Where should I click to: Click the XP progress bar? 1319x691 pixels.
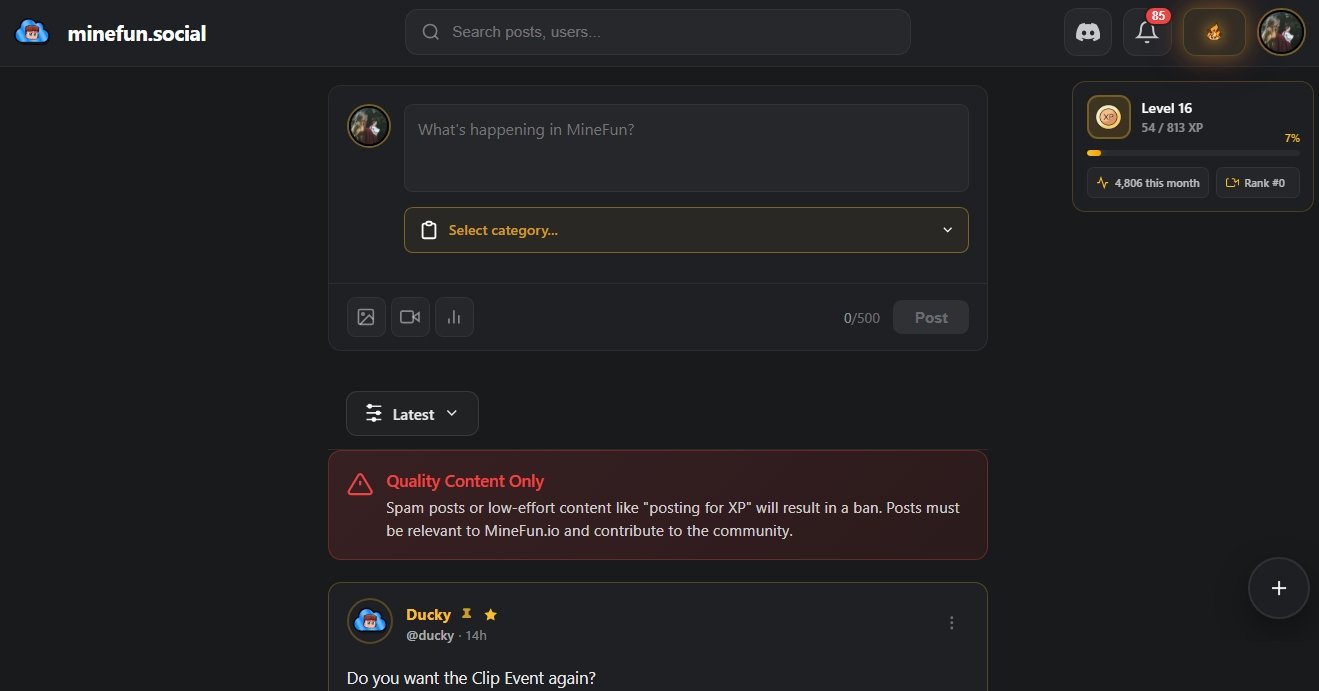coord(1193,153)
